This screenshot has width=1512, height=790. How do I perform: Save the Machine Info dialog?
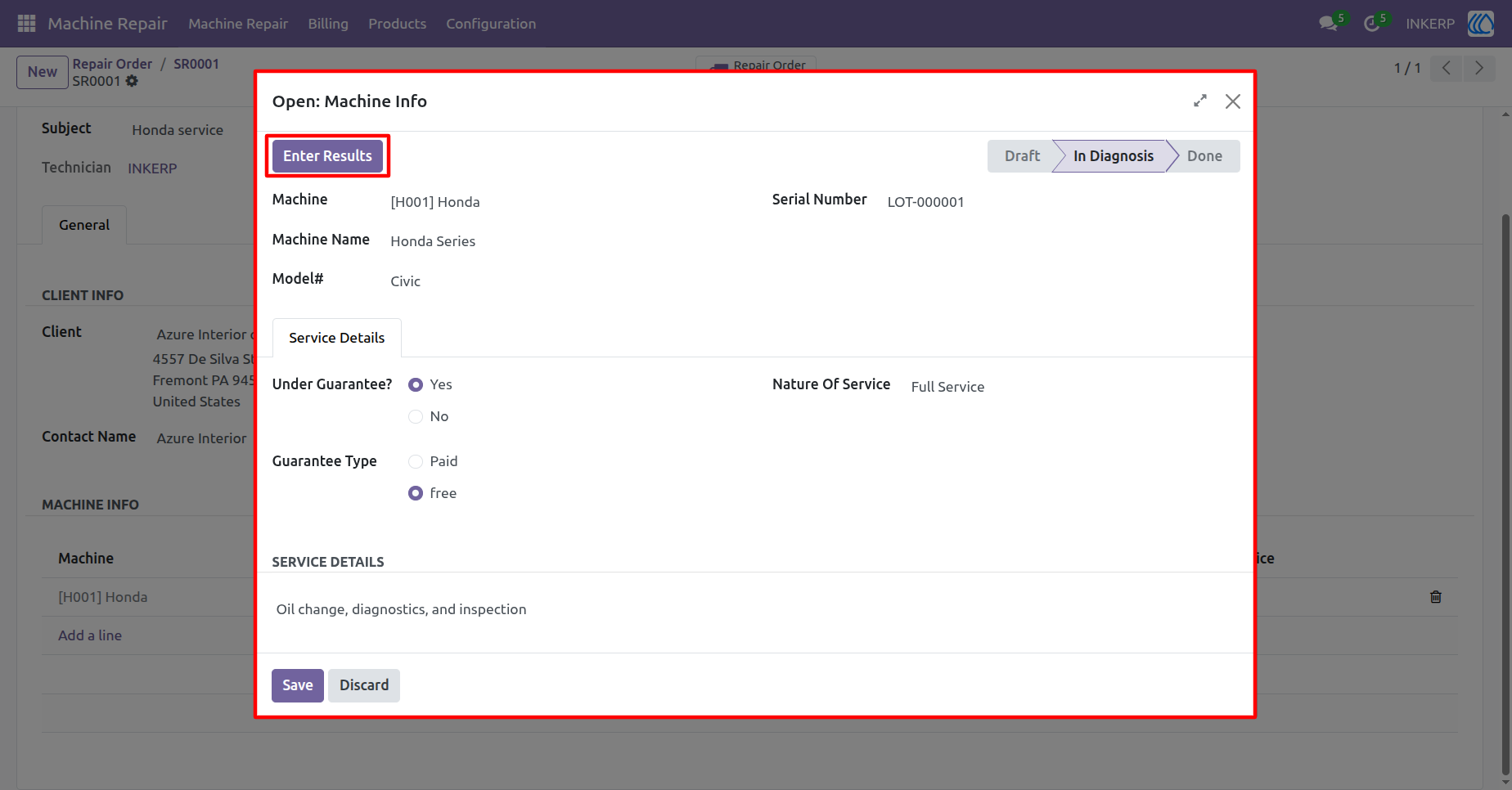pos(298,685)
